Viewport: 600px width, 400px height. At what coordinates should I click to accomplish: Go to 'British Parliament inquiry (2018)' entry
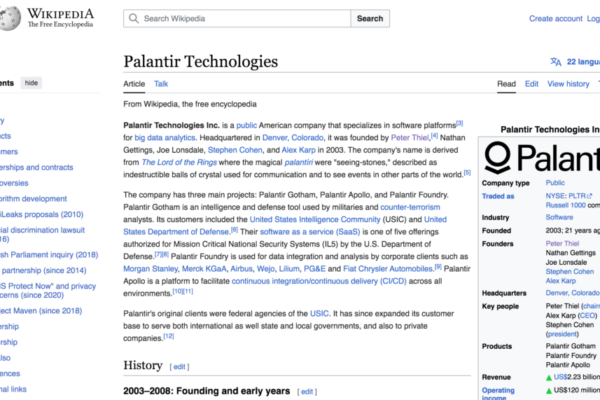pyautogui.click(x=49, y=255)
